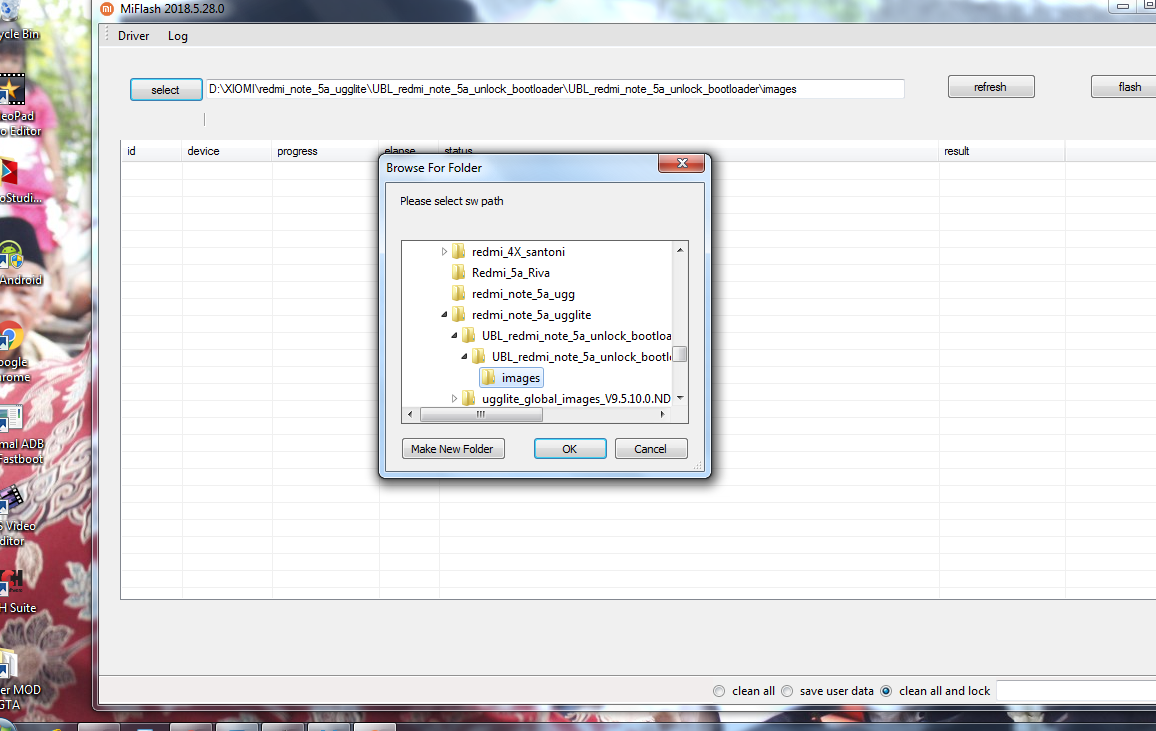Screen dimensions: 1156x731
Task: Select the clean all radio option
Action: [719, 691]
